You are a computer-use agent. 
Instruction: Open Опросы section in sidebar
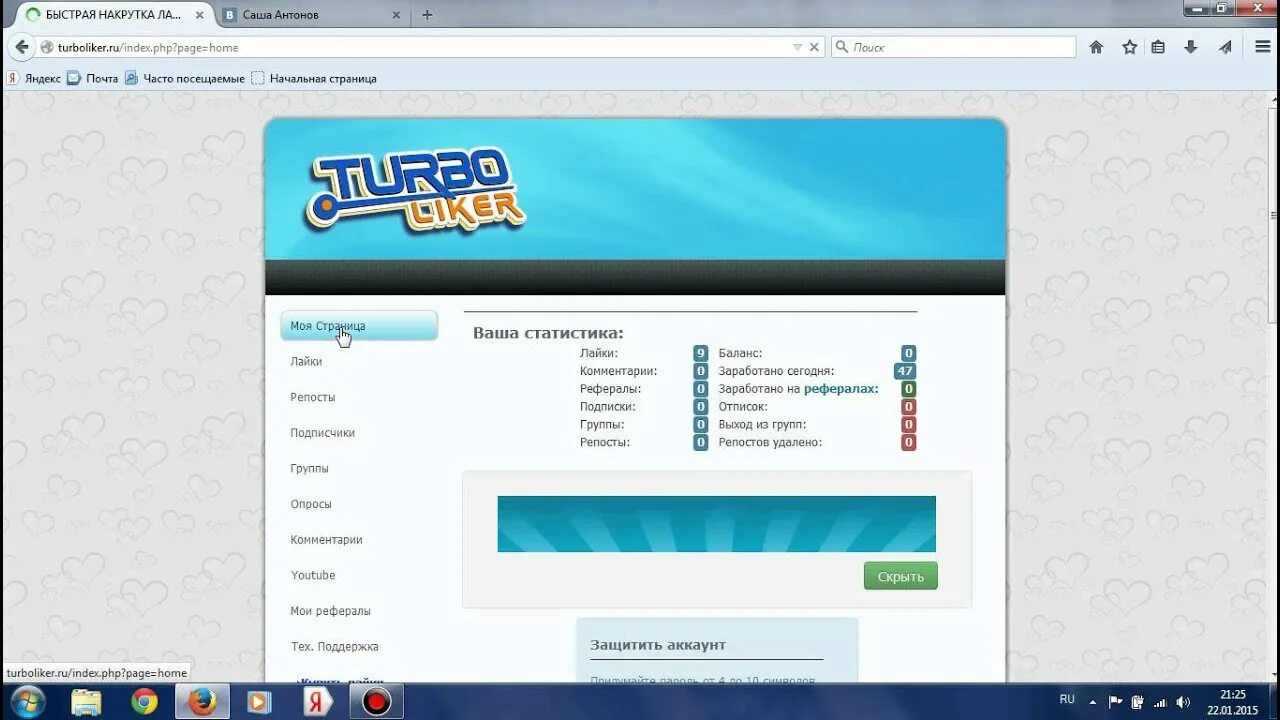coord(311,504)
